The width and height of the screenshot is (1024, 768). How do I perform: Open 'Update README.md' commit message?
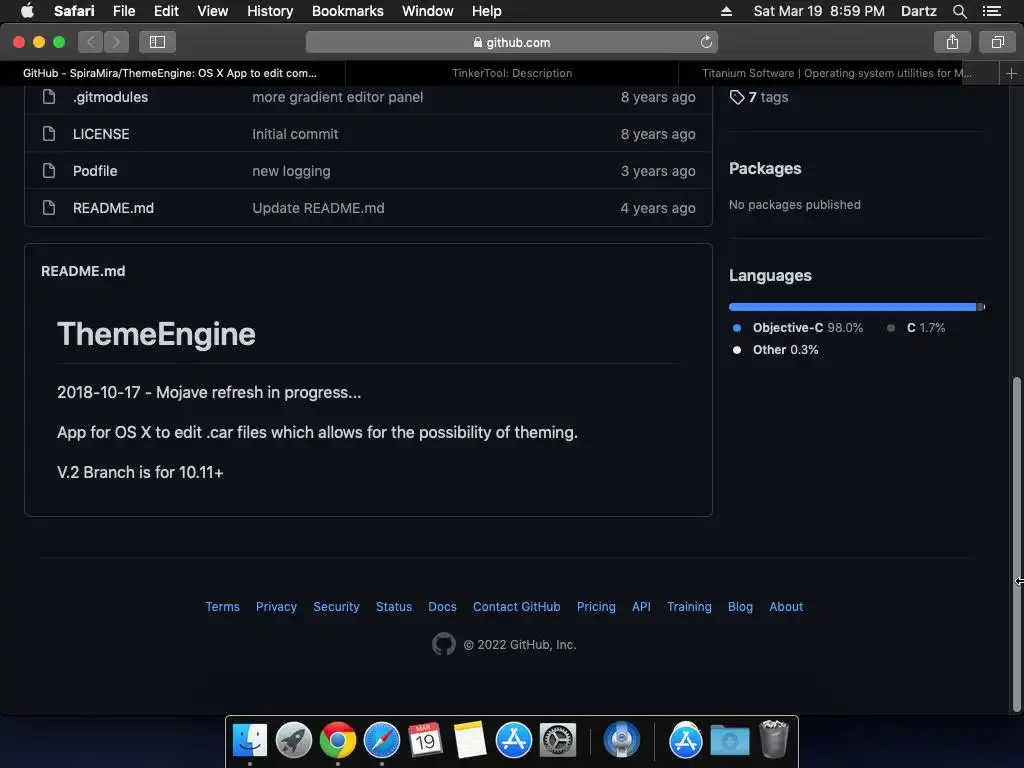[x=318, y=208]
